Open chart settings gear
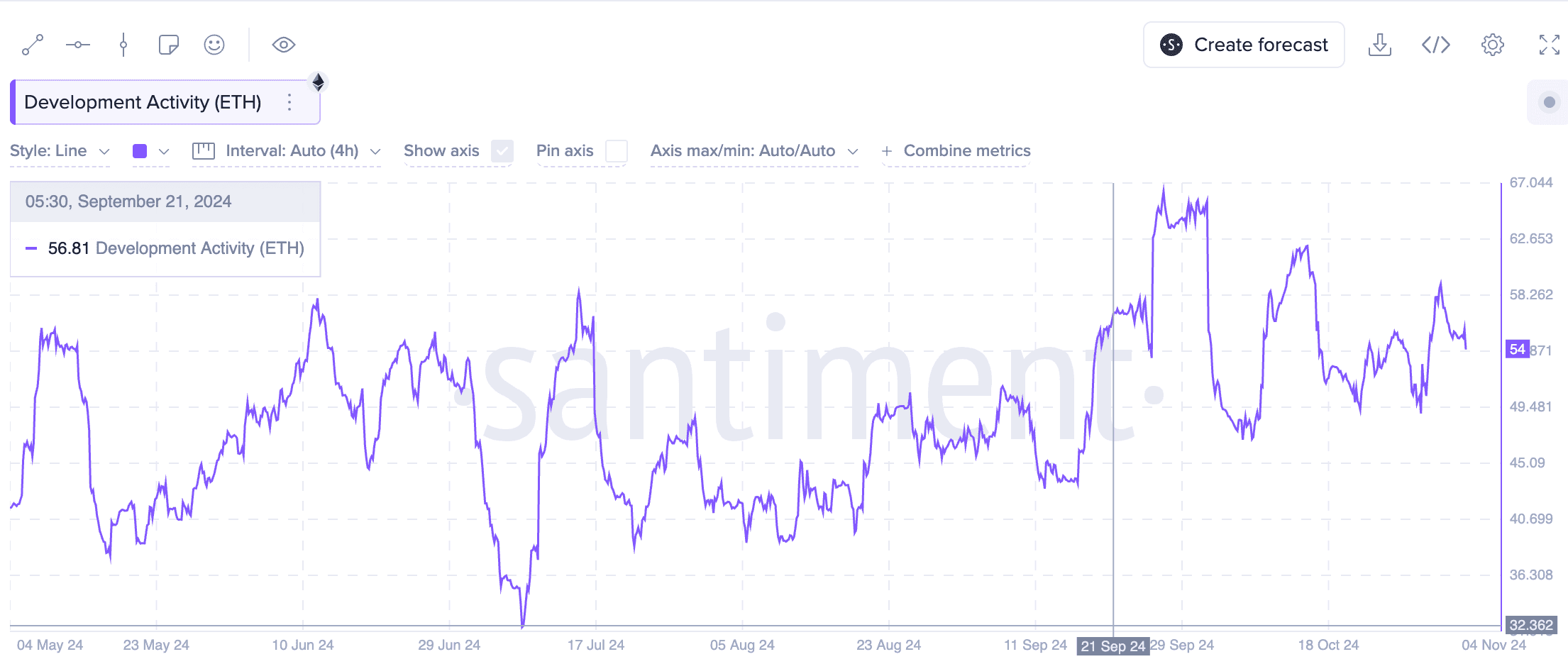Viewport: 1568px width, 664px height. tap(1493, 45)
